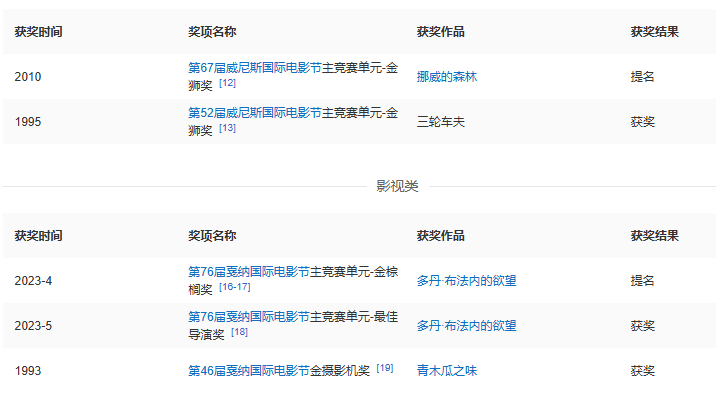
Task: Open 多丹·布法内的欲望 link in the 2023-4 row
Action: click(x=466, y=280)
